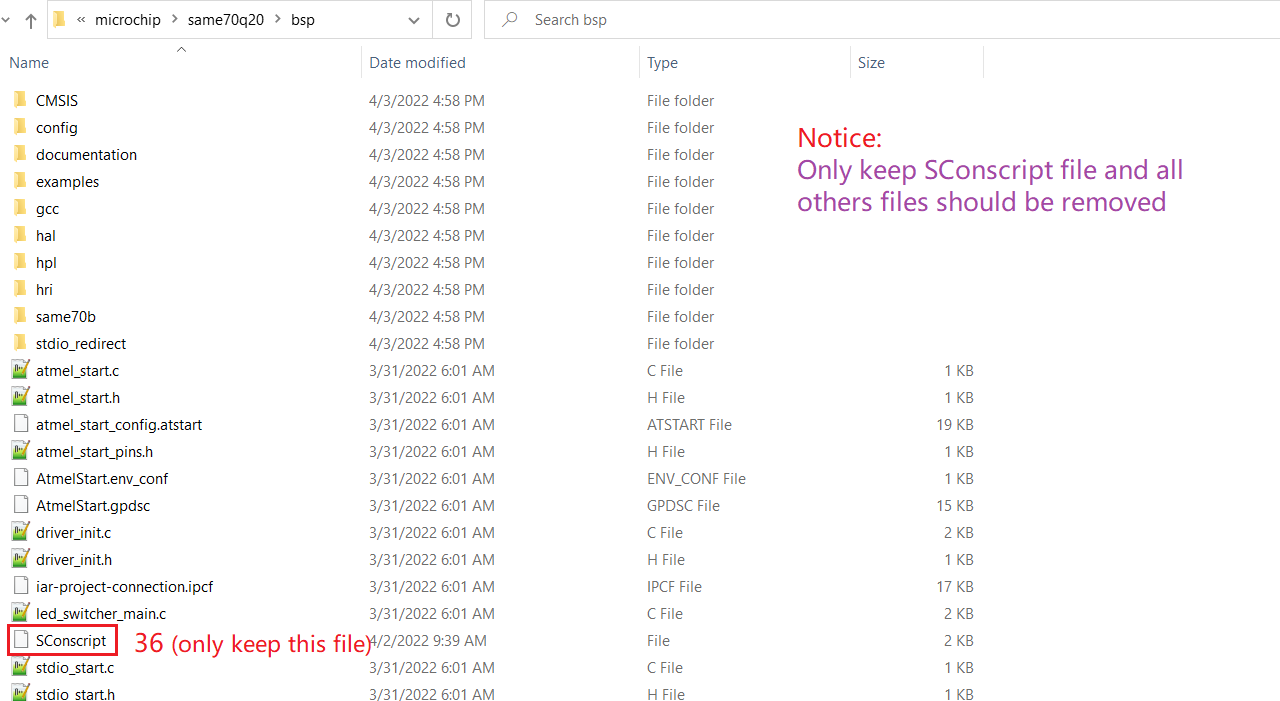Click the atmel_start.c file icon
Image resolution: width=1280 pixels, height=701 pixels.
[20, 370]
